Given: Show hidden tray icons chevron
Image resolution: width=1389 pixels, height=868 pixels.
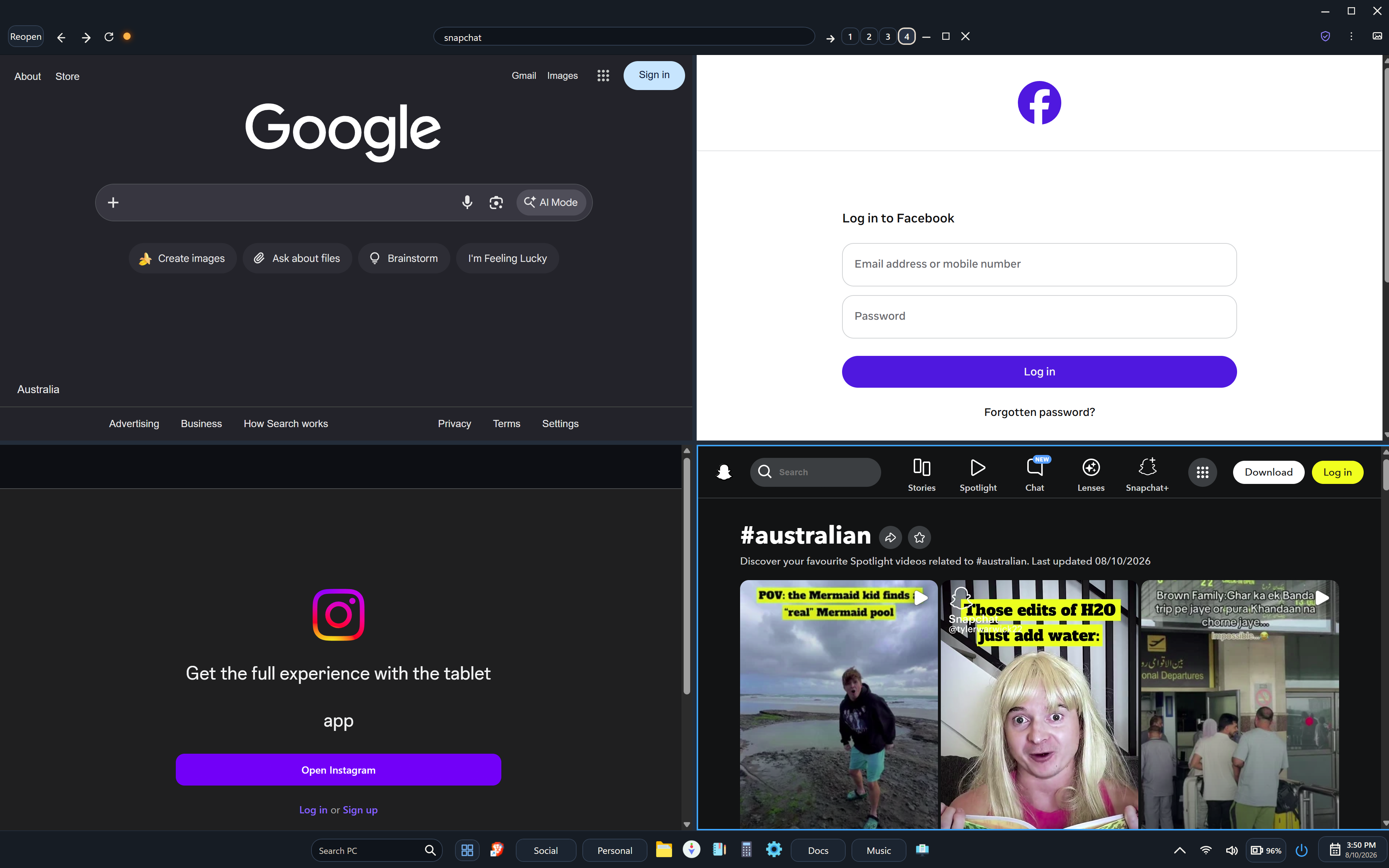Looking at the screenshot, I should click(x=1180, y=851).
